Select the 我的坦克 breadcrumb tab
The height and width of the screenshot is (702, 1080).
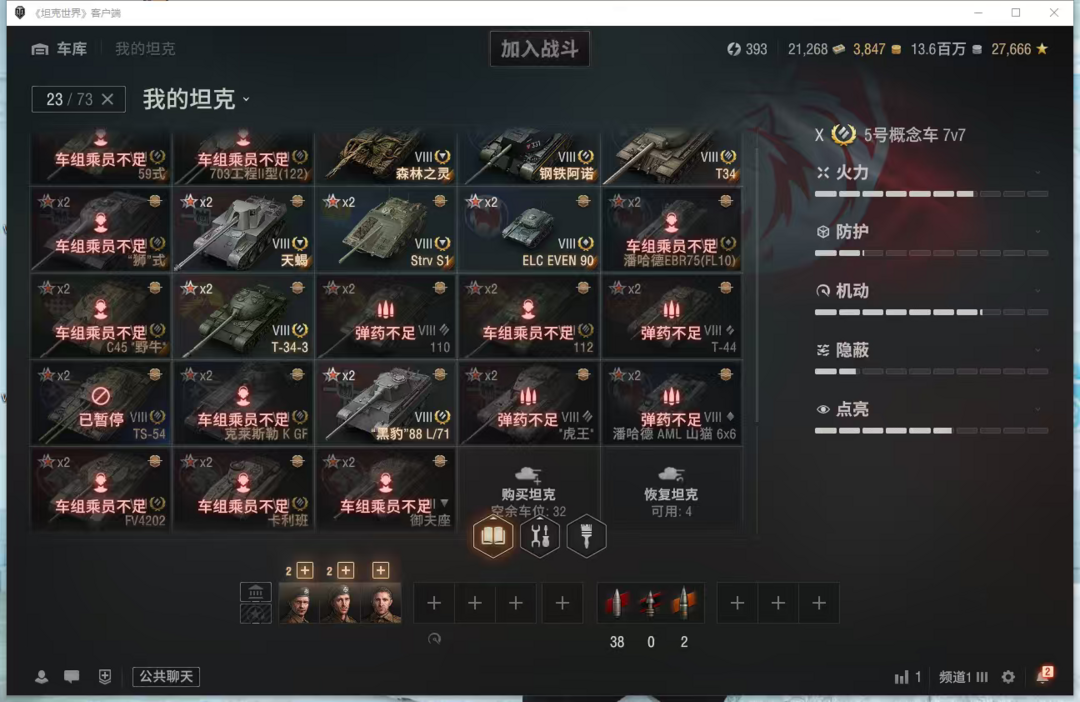pos(145,49)
